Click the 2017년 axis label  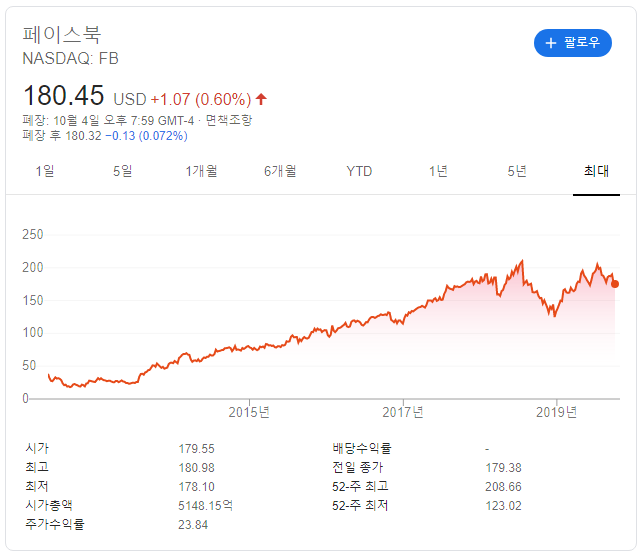pos(403,412)
